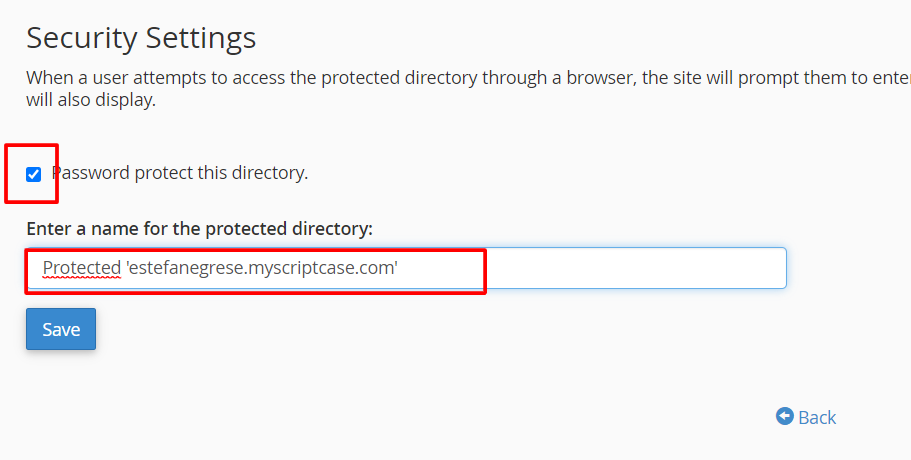Click the 'Security Settings' heading

(x=141, y=38)
